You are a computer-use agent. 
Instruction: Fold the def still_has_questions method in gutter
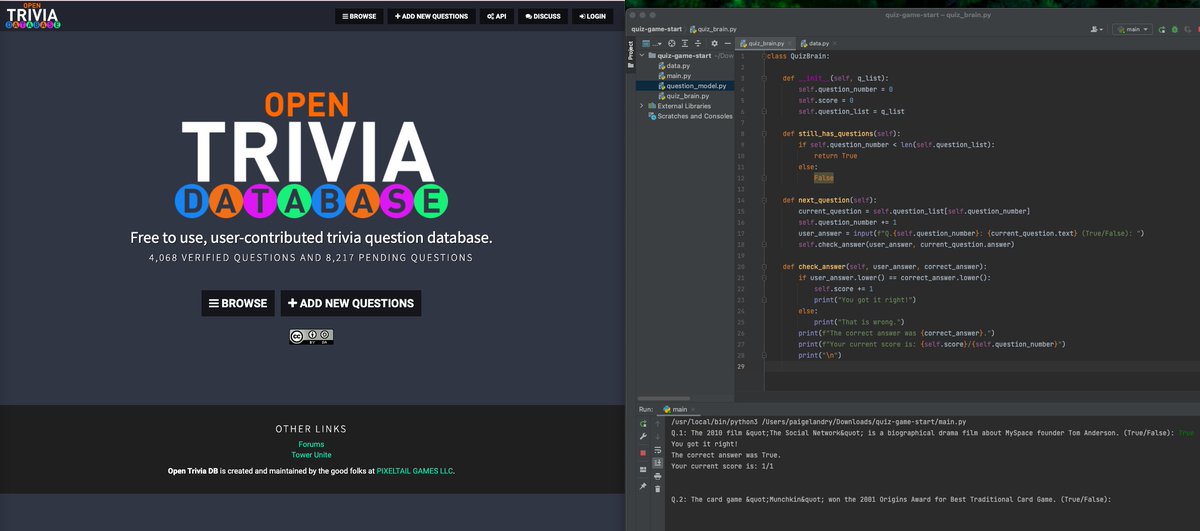tap(763, 134)
